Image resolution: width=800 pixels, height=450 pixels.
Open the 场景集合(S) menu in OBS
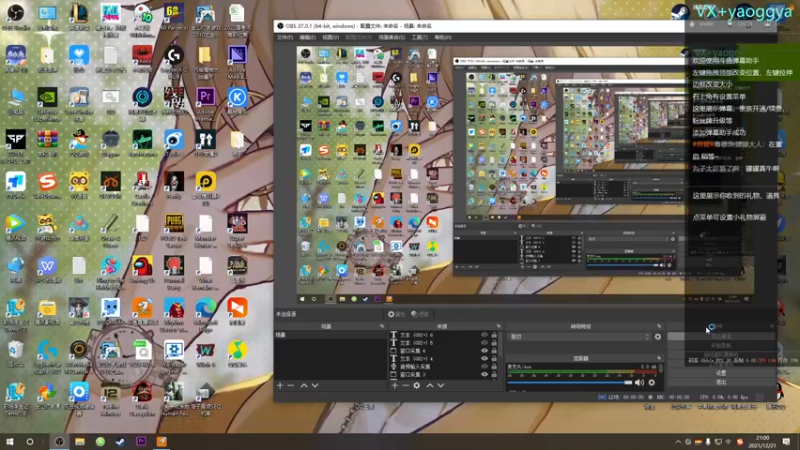(x=391, y=37)
